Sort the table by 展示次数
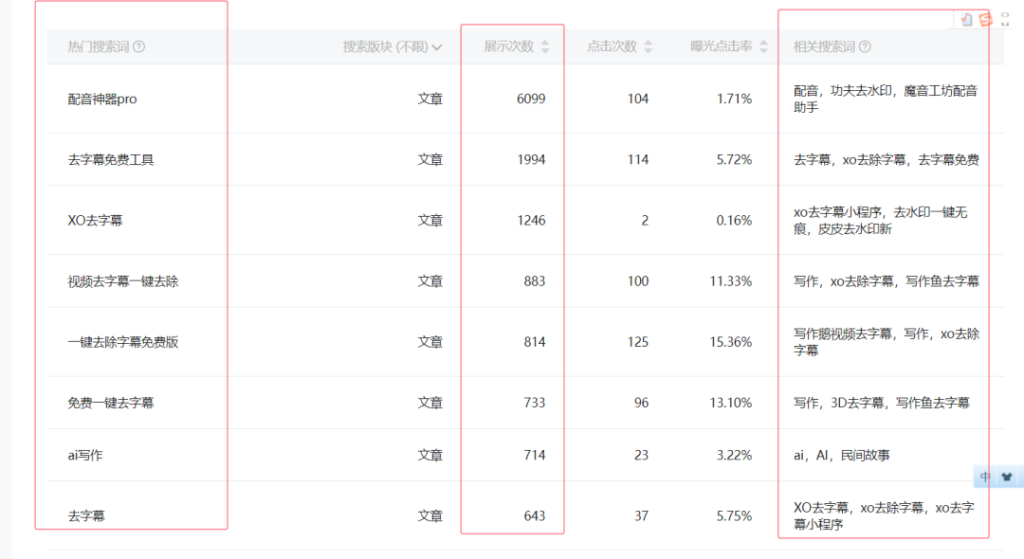Screen dimensions: 1024x559 point(544,47)
